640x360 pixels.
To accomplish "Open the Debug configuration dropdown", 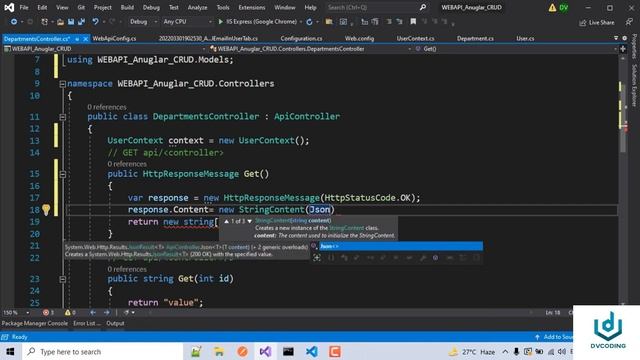I will point(144,22).
